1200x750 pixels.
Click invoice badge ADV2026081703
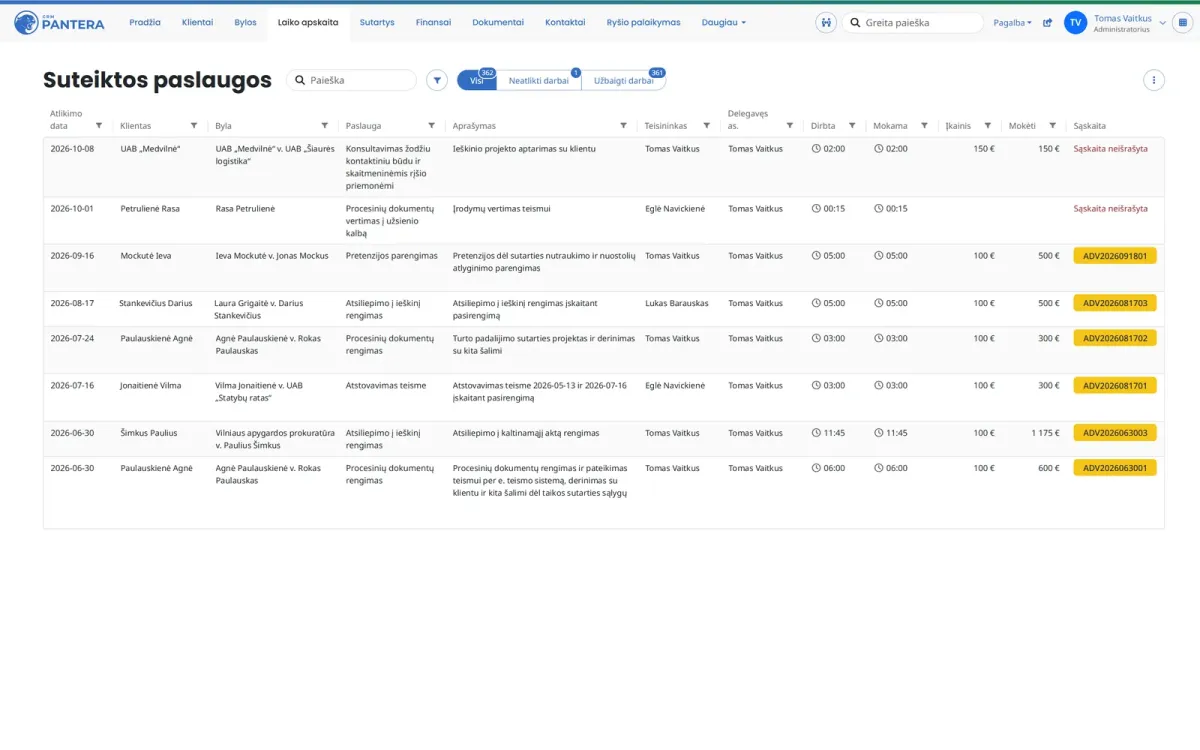(x=1115, y=303)
